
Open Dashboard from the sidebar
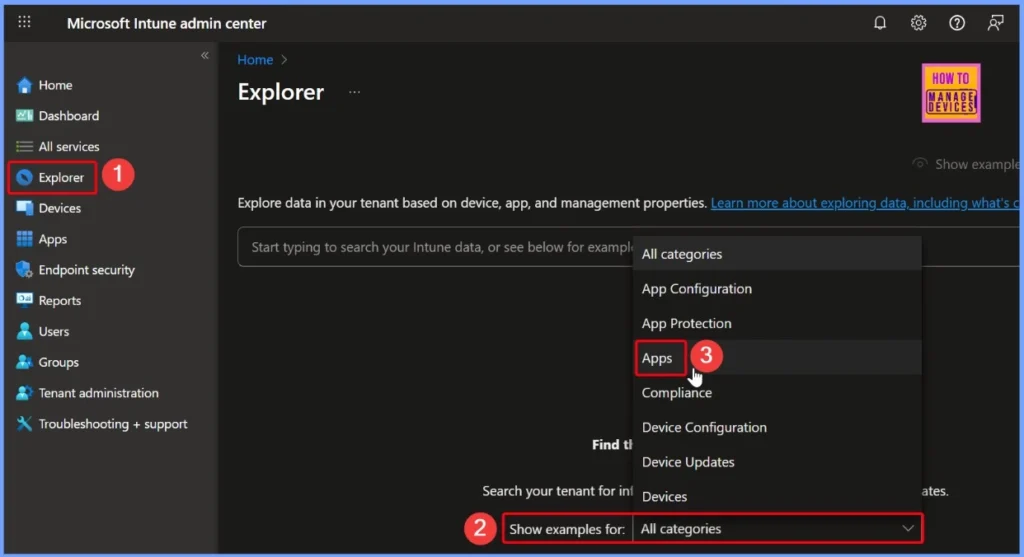[69, 116]
